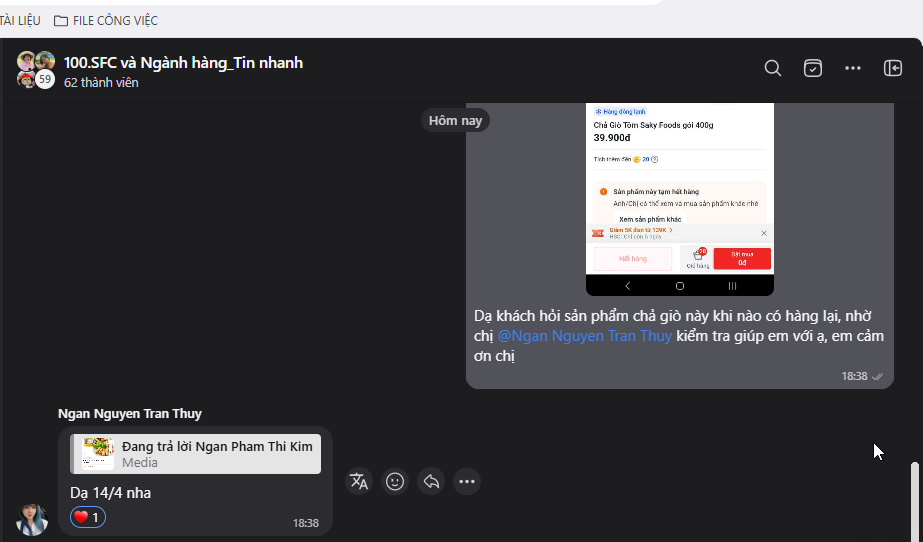The image size is (923, 542).
Task: Open the three-dots menu in chat header
Action: coord(852,68)
